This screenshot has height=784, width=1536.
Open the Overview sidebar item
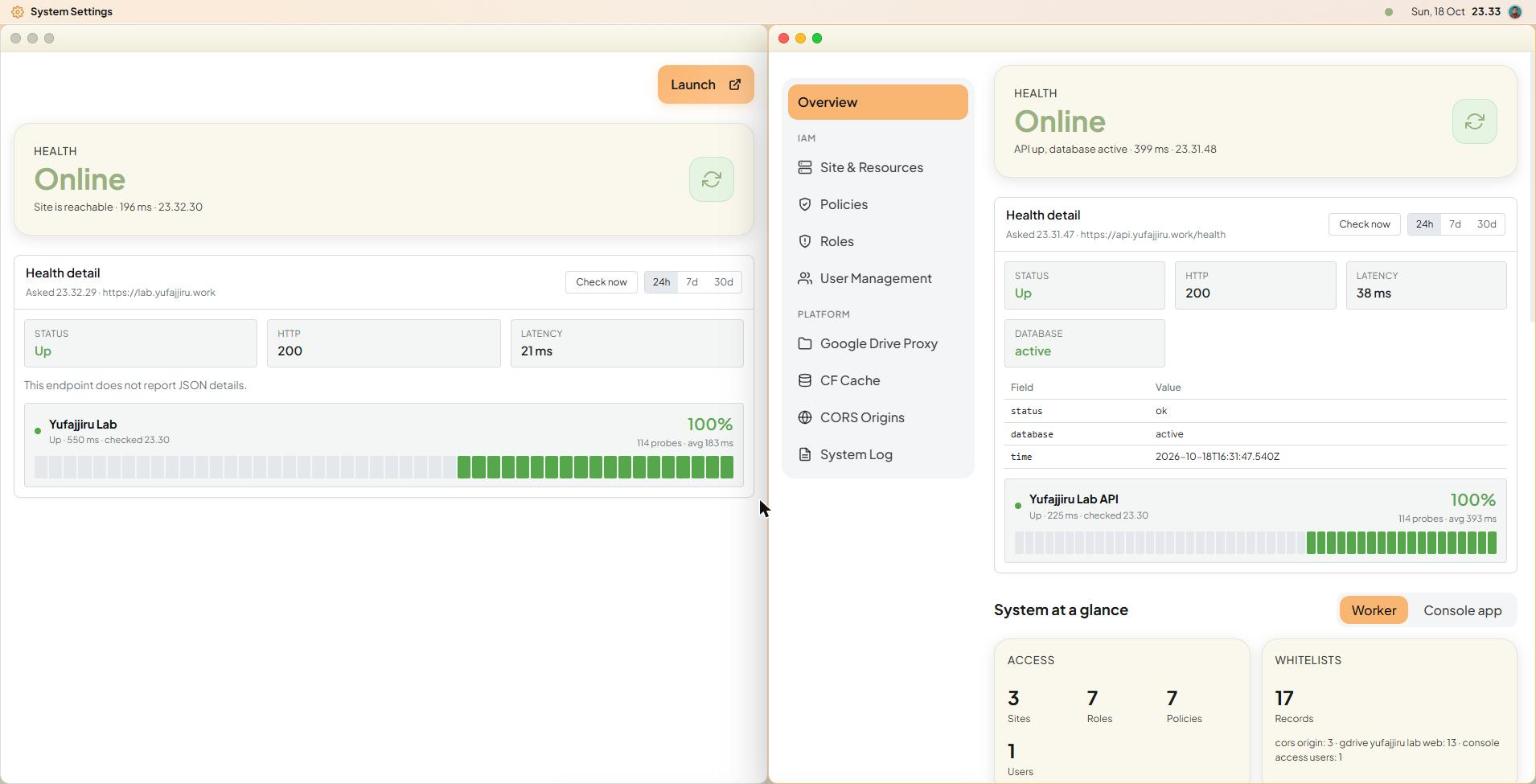[x=878, y=102]
